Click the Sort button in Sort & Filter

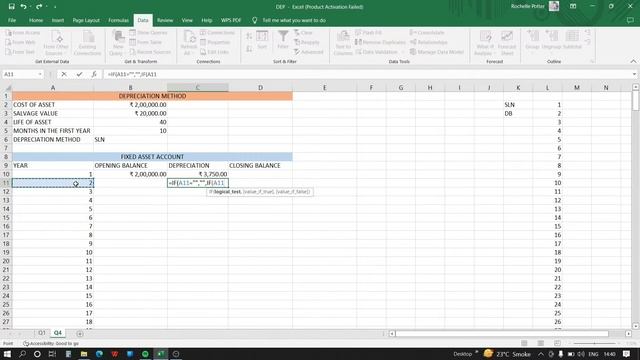[262, 40]
